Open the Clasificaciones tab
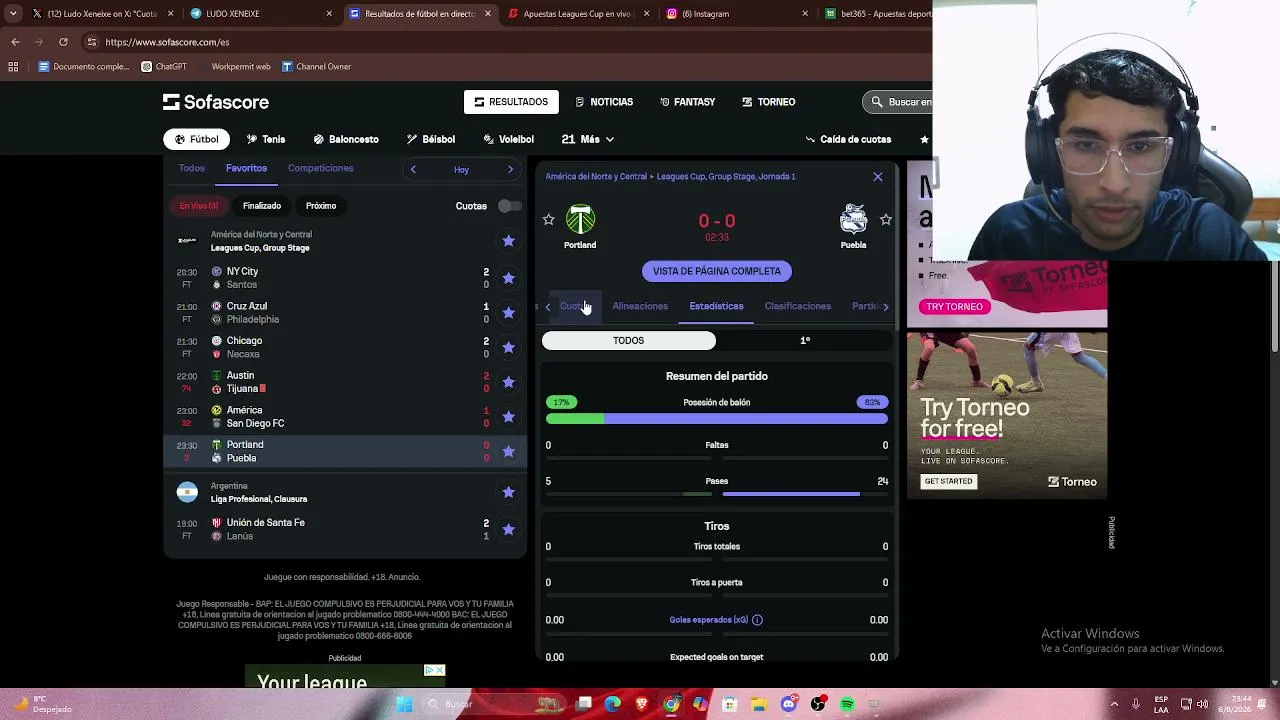Image resolution: width=1280 pixels, height=720 pixels. point(797,306)
